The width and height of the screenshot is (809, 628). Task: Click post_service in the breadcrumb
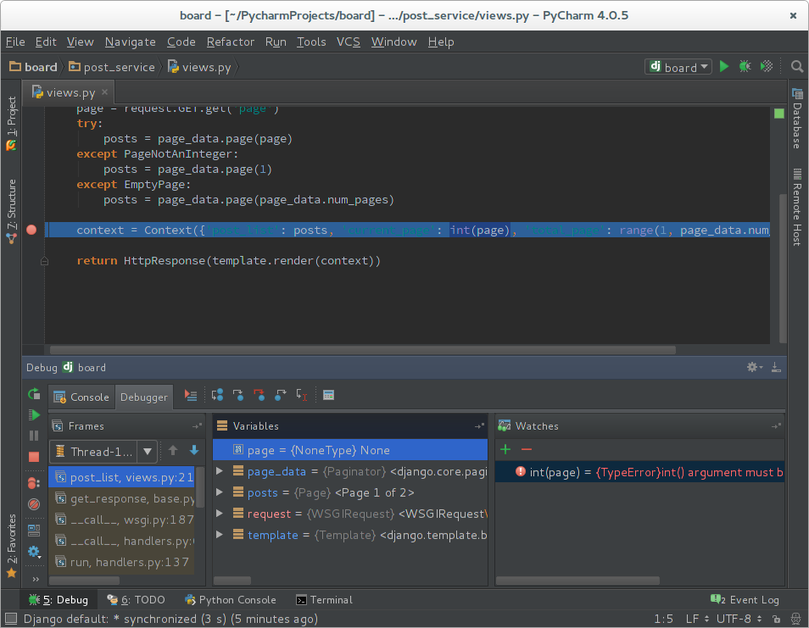tap(112, 67)
